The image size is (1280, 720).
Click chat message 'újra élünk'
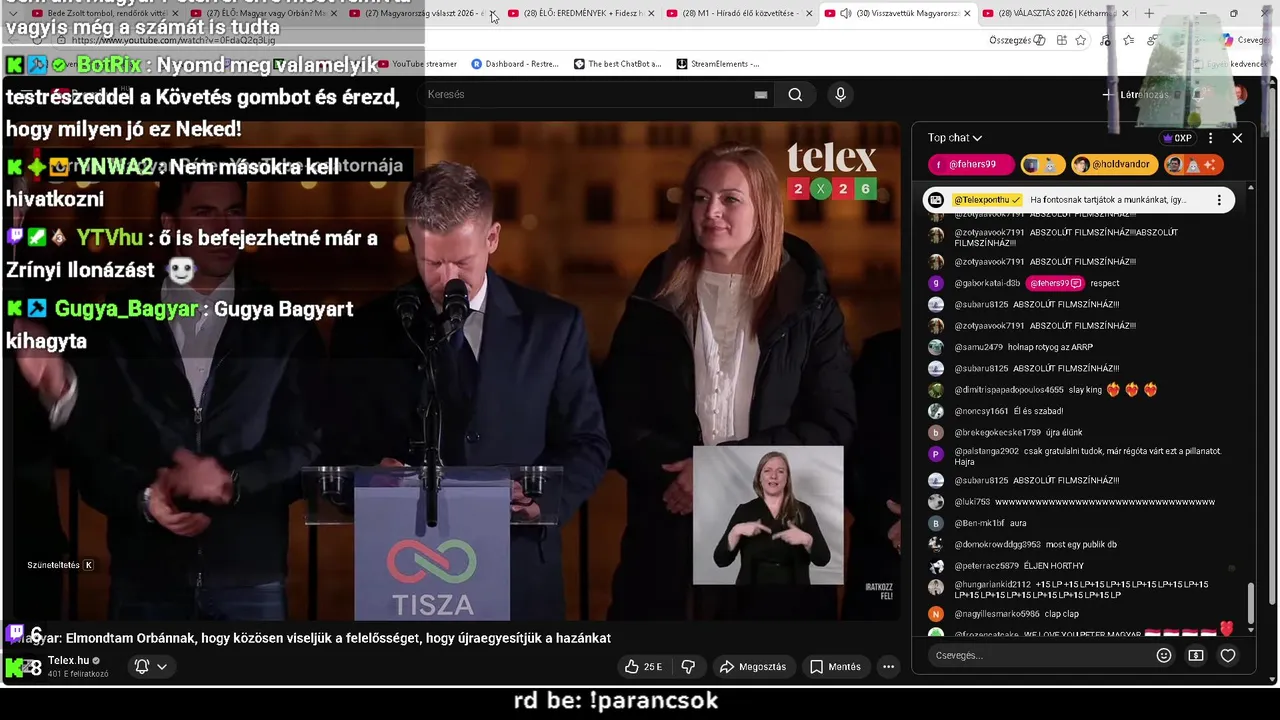(x=1065, y=433)
